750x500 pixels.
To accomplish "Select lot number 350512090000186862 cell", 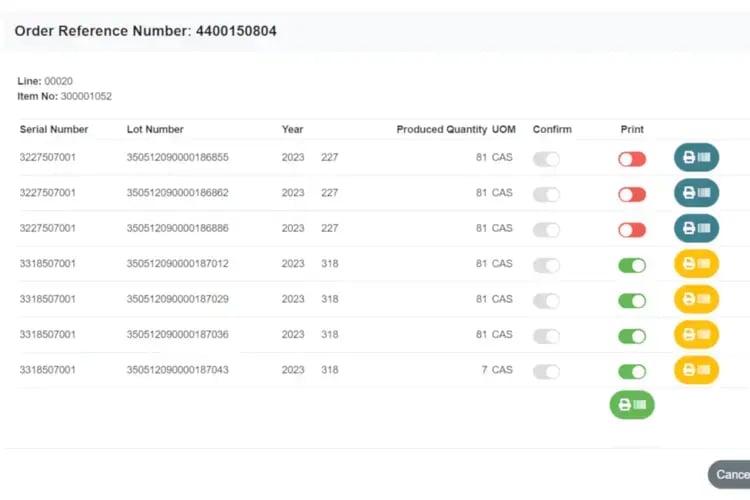I will coord(177,192).
